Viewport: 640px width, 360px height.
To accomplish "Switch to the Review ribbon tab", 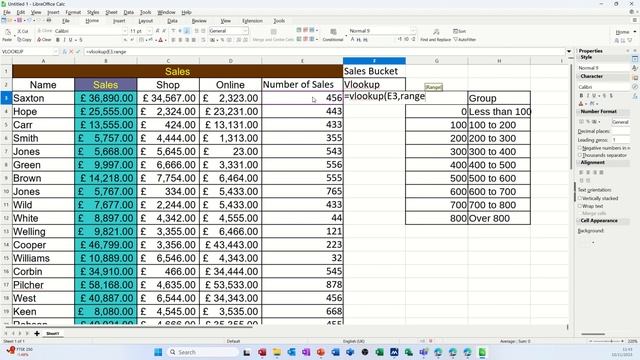I will click(199, 20).
